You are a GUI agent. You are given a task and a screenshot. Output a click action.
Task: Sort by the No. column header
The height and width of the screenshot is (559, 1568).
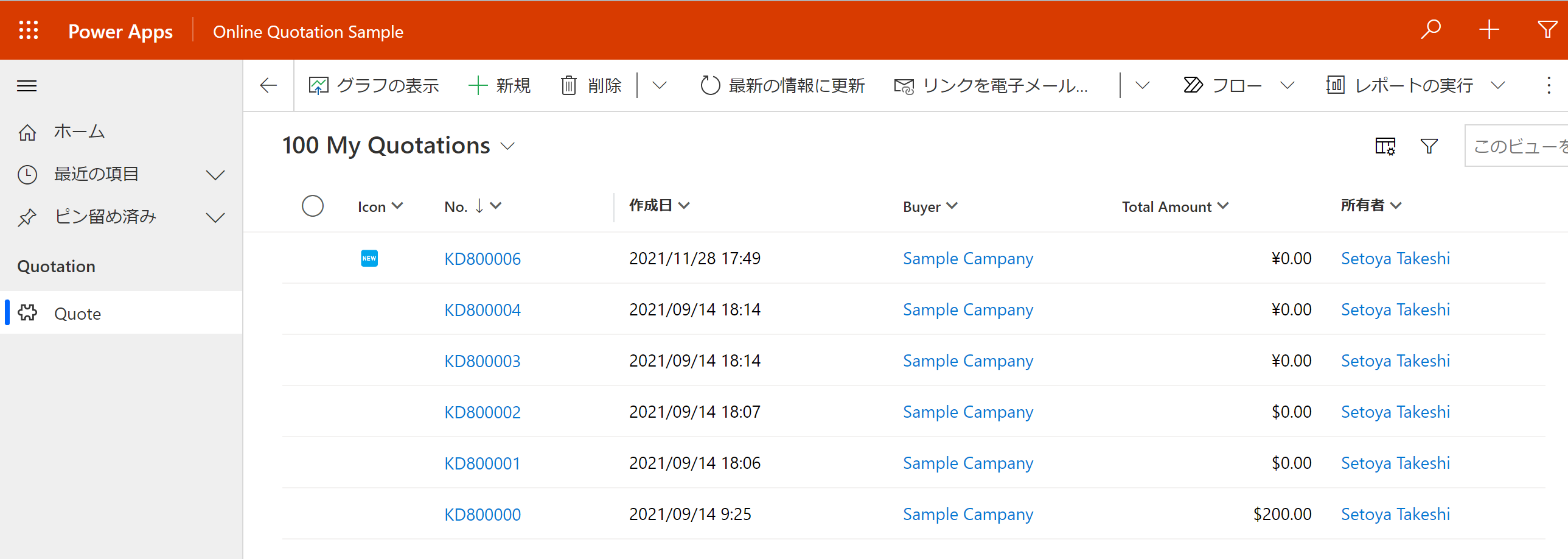pos(472,206)
